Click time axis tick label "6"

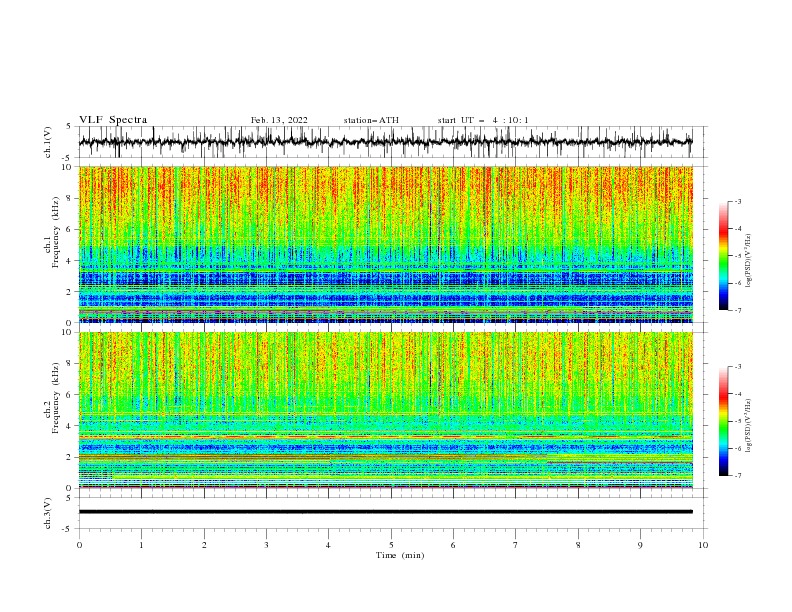453,545
